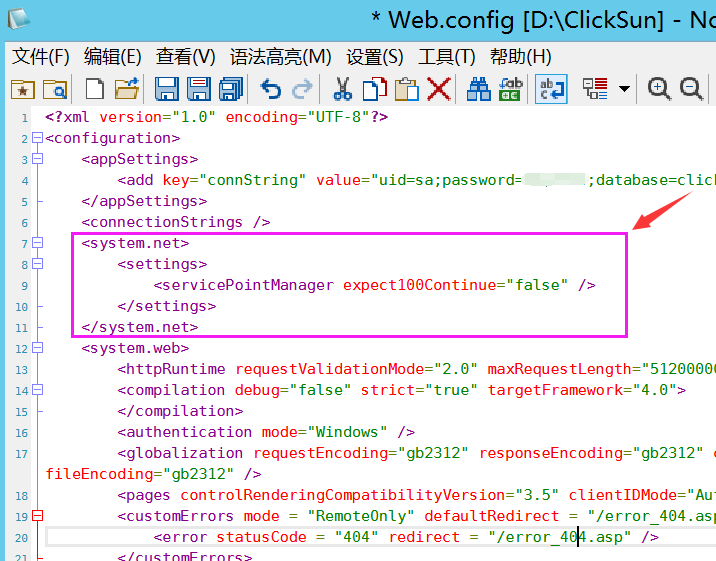Click servicePointManager tag name
This screenshot has height=561, width=716.
(248, 285)
